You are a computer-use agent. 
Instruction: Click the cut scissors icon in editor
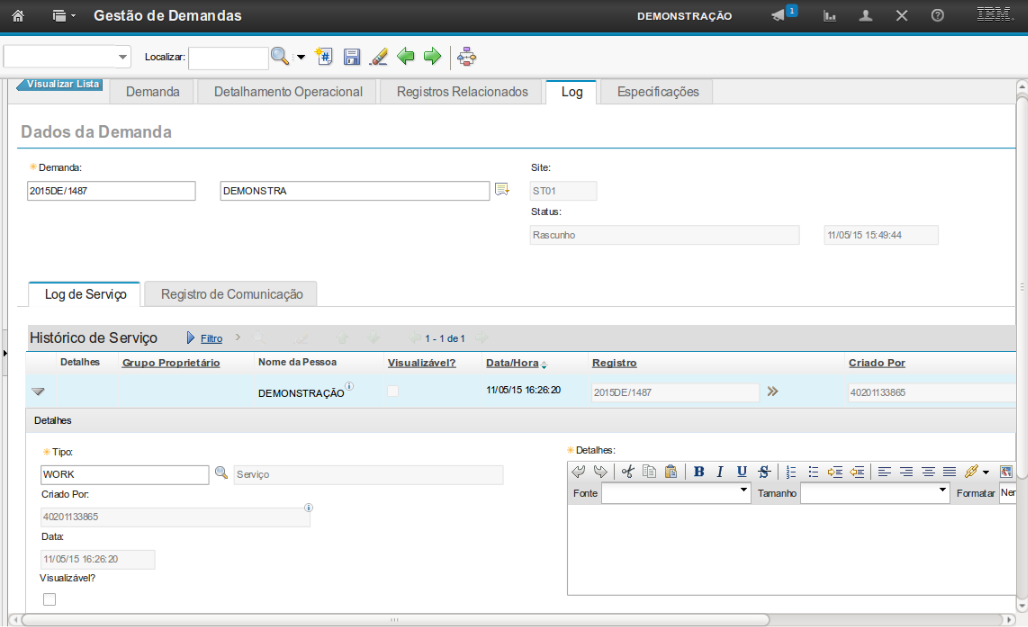[628, 472]
